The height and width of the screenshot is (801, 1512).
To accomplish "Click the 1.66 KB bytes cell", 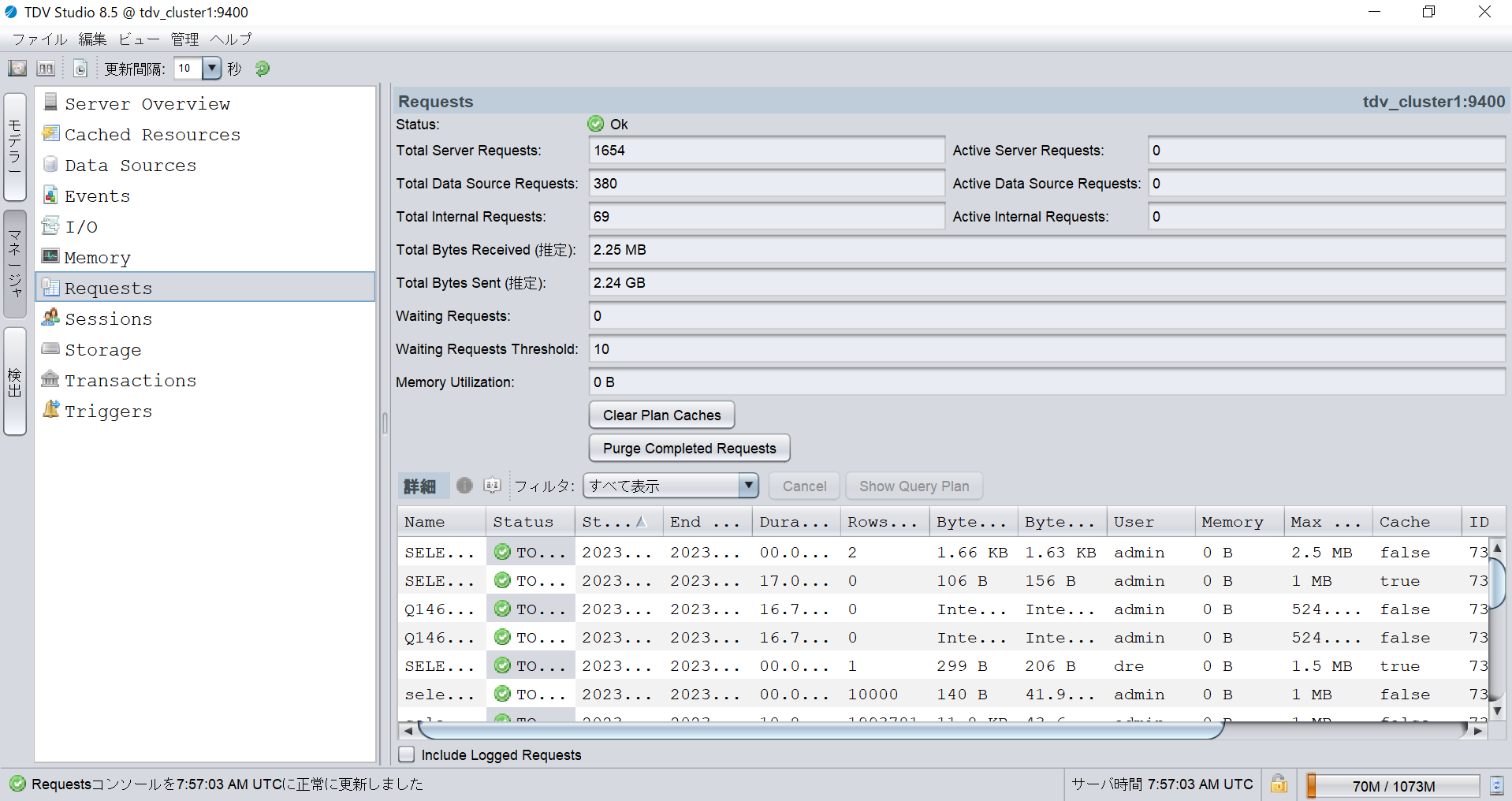I will (x=972, y=553).
